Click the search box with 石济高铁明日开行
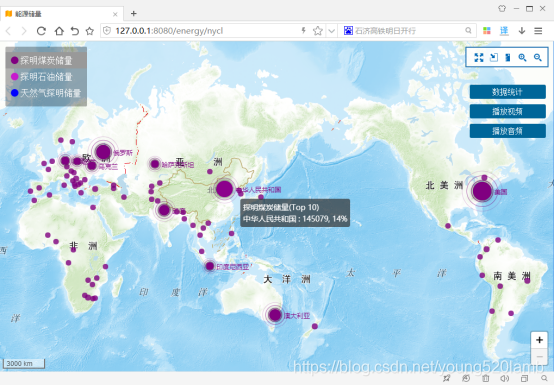The image size is (554, 386). (406, 31)
